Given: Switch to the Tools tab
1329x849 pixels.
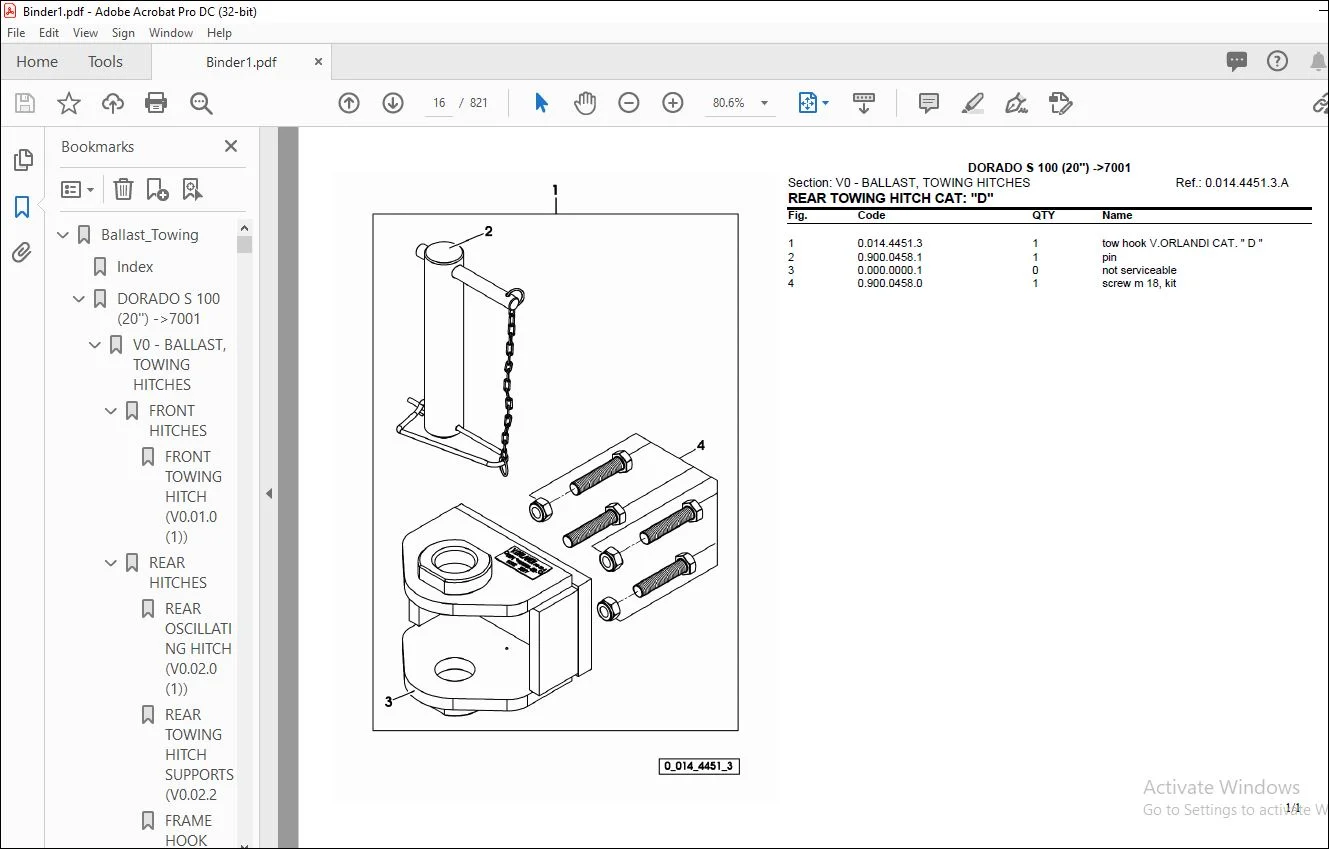Looking at the screenshot, I should click(x=105, y=62).
